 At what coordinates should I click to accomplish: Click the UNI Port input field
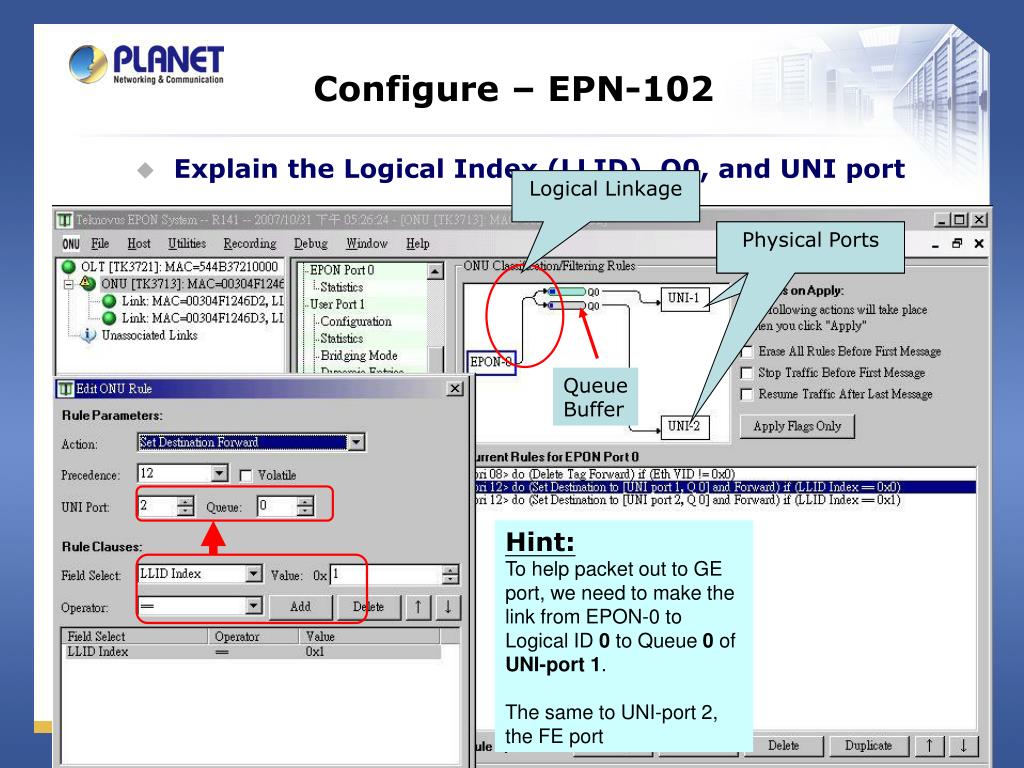click(157, 506)
